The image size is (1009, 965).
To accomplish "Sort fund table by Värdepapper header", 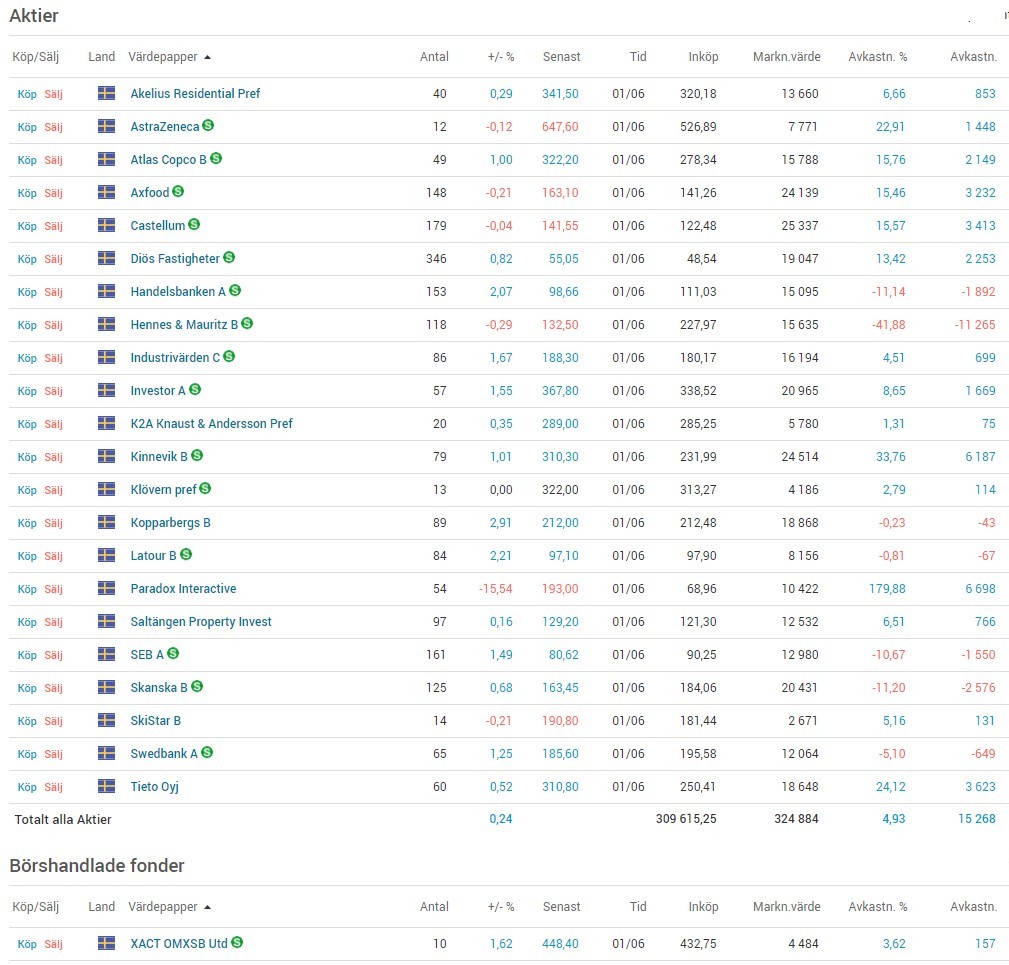I will (163, 907).
